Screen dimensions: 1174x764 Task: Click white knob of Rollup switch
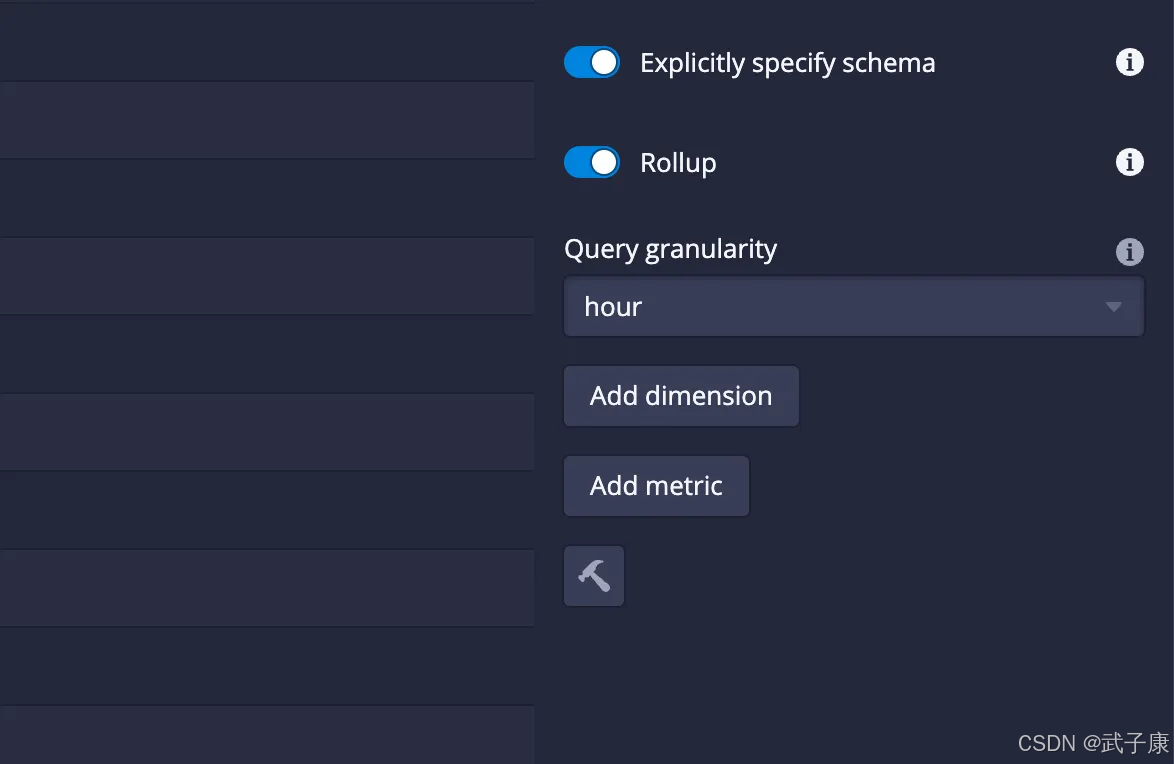604,162
